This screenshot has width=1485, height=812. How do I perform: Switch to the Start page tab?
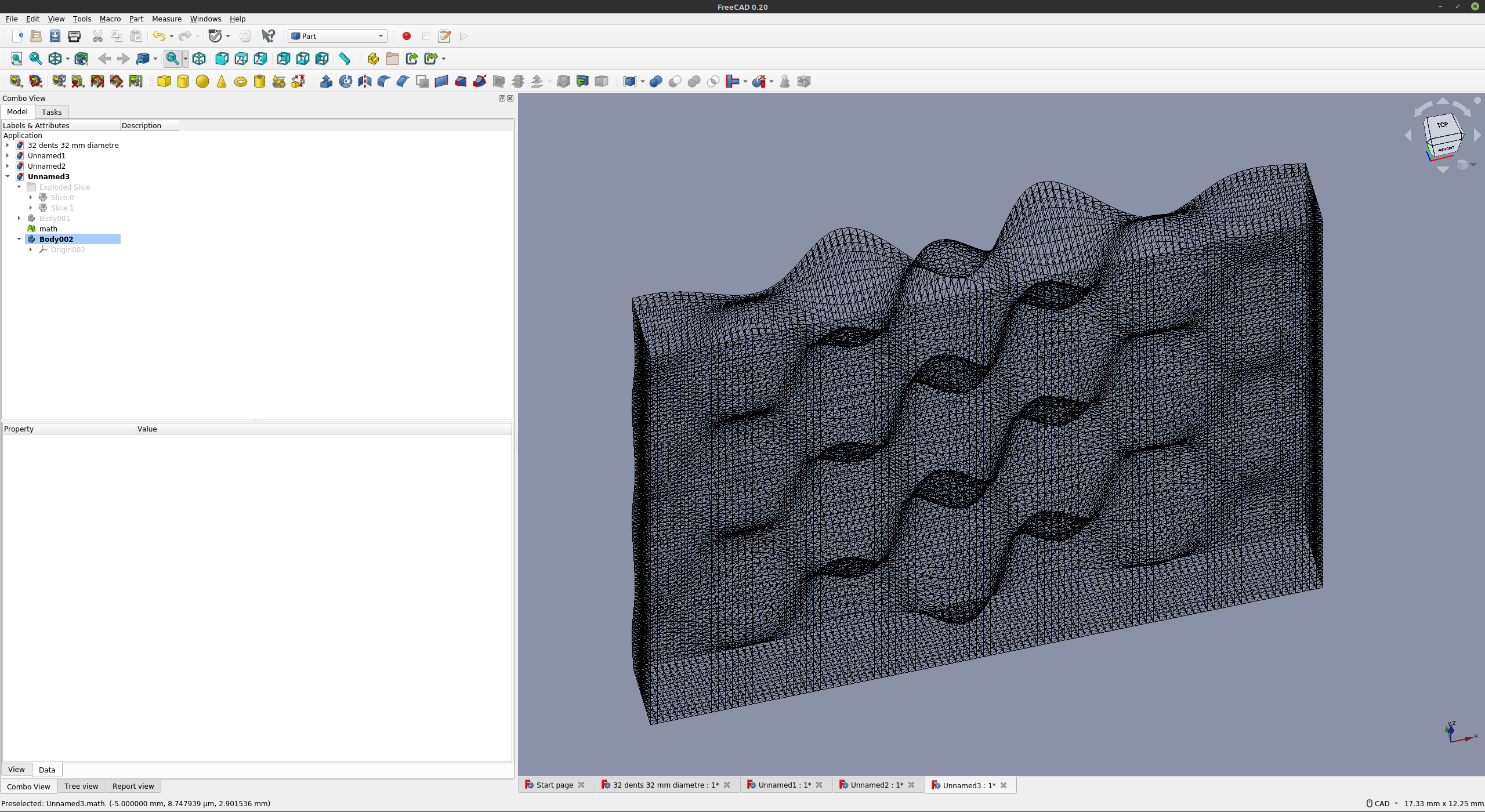(555, 785)
